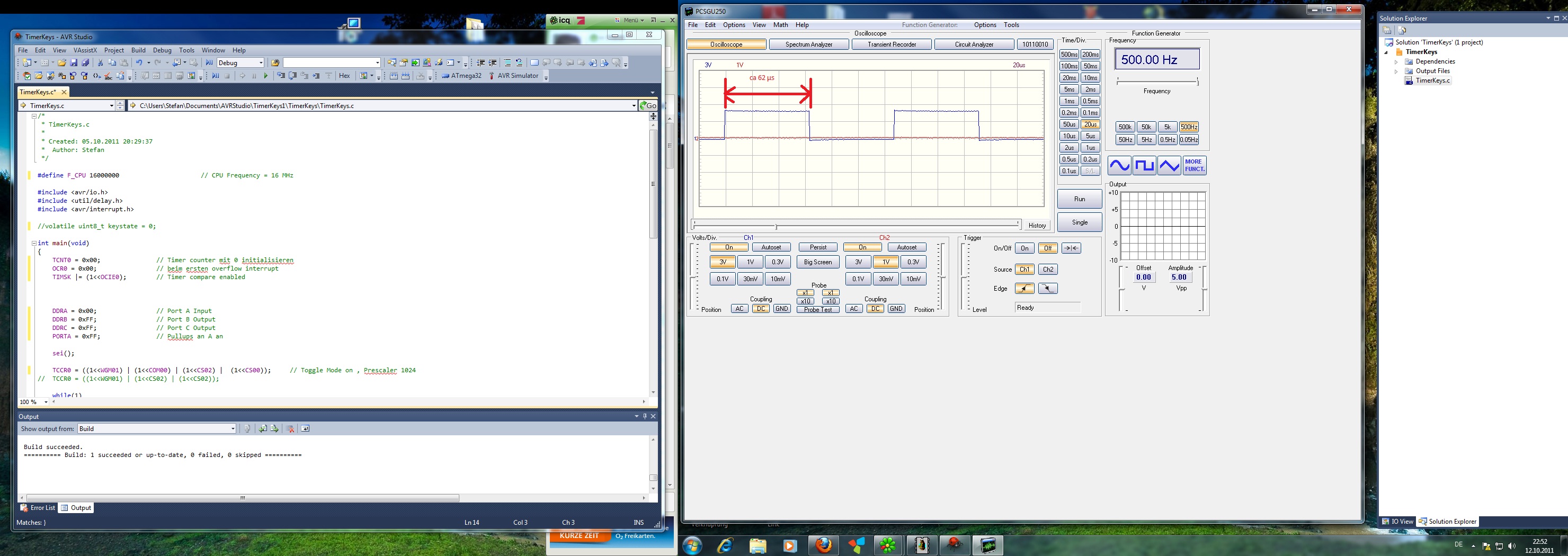Screen dimensions: 1568x556
Task: Open Firefox from the taskbar
Action: 824,545
